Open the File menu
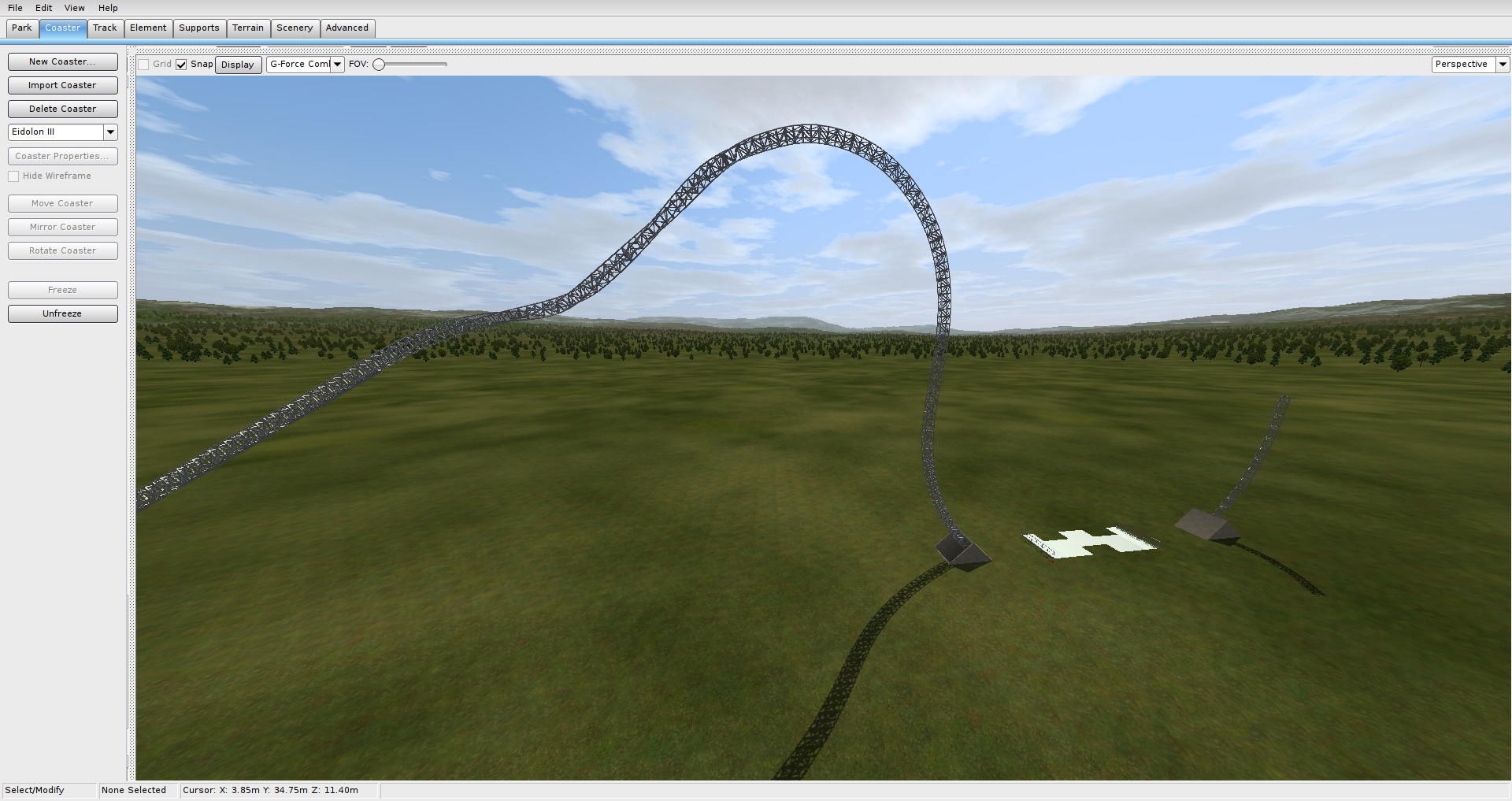The image size is (1512, 801). tap(15, 8)
